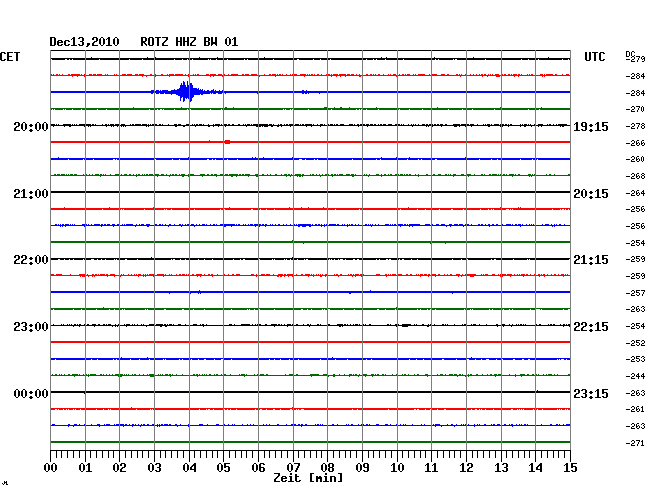Select the 23:00 CET time label
The width and height of the screenshot is (650, 494).
click(31, 327)
